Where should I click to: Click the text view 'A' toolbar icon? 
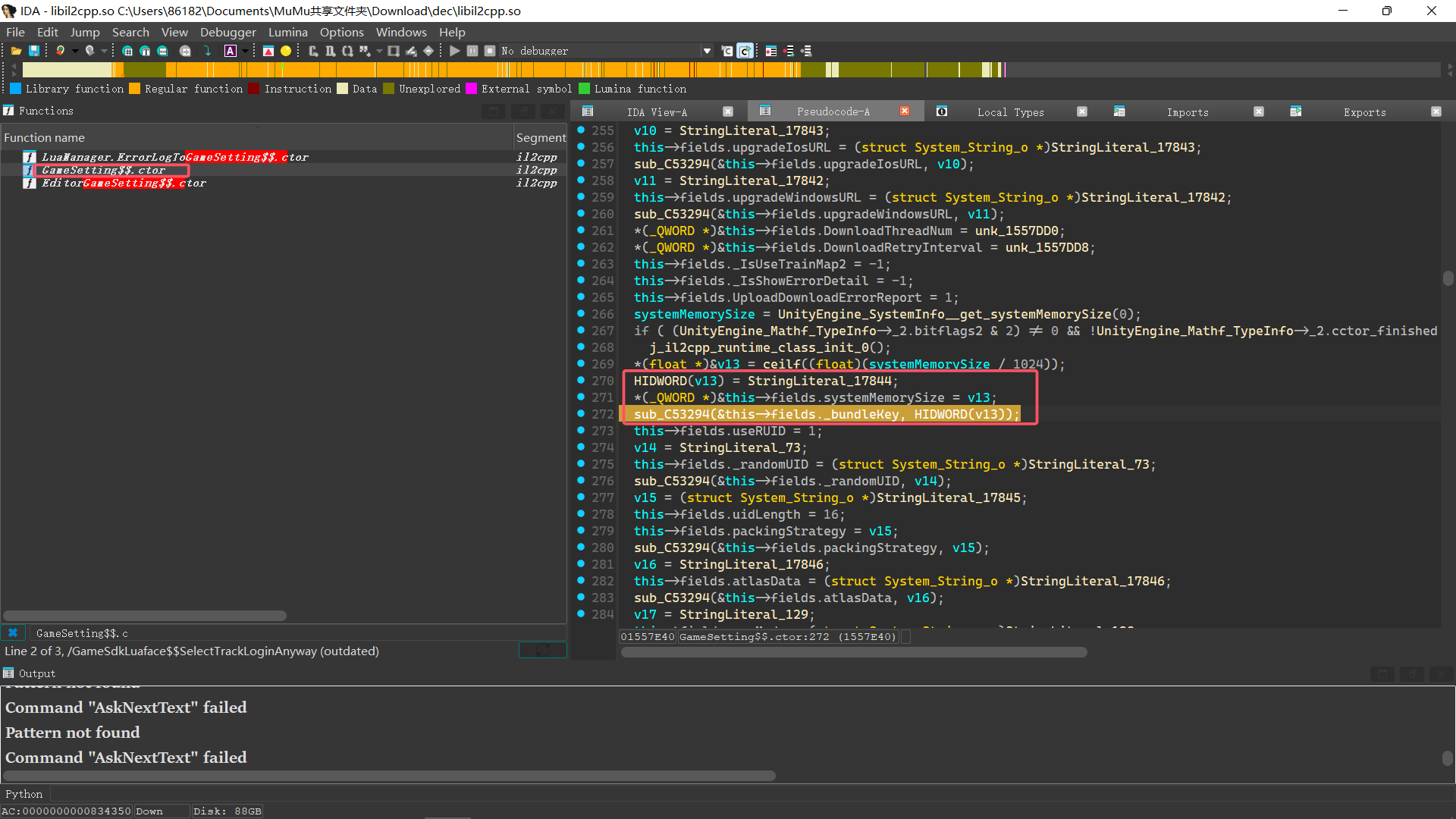[x=231, y=51]
